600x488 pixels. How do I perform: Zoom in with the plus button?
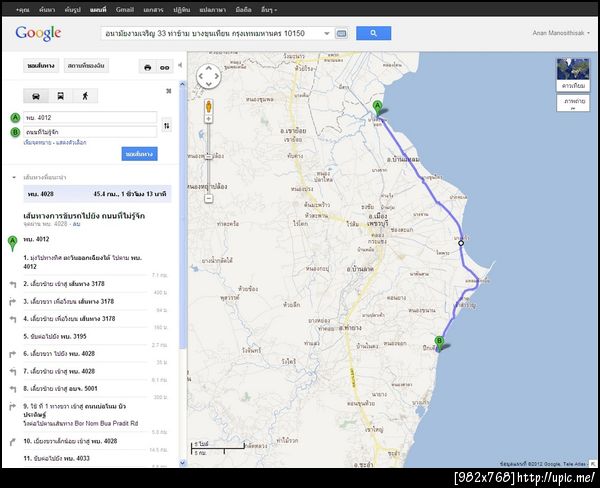tap(209, 119)
